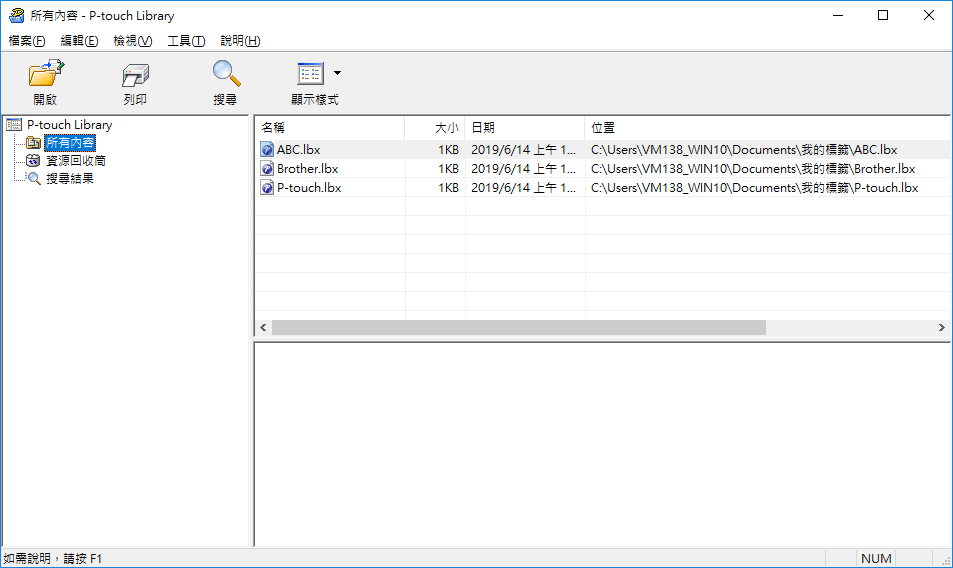The width and height of the screenshot is (953, 568).
Task: Click the ABC.lbx file icon
Action: click(x=267, y=149)
